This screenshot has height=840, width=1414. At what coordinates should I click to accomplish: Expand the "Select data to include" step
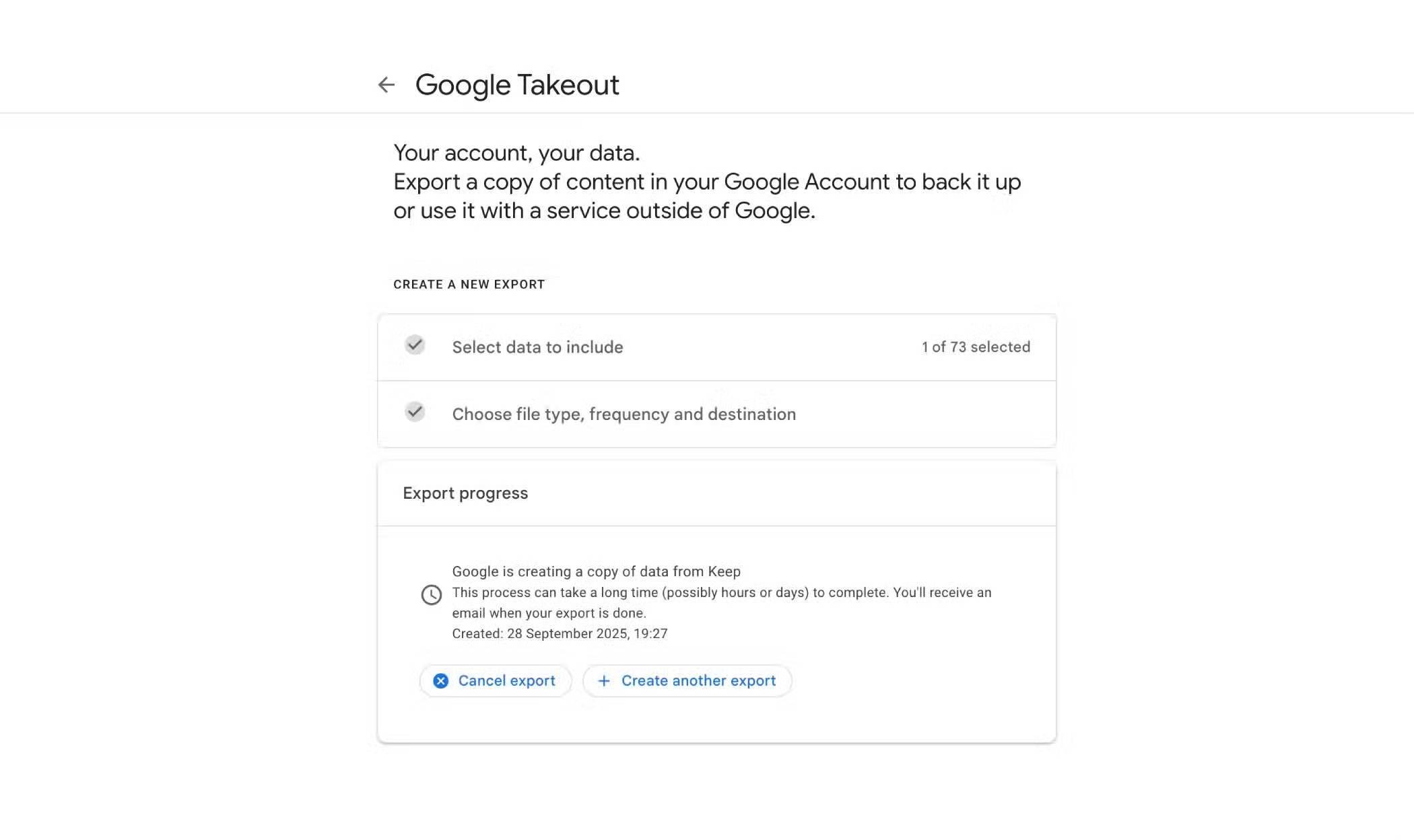[x=537, y=347]
